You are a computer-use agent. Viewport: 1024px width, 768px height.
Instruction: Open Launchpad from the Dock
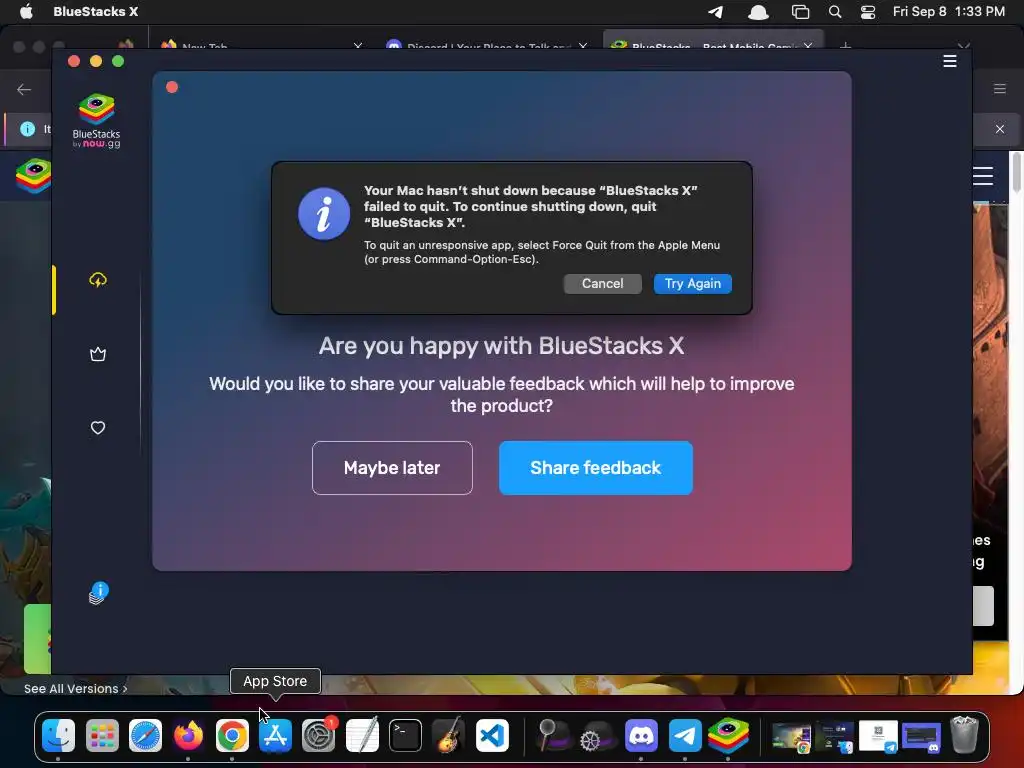[102, 735]
